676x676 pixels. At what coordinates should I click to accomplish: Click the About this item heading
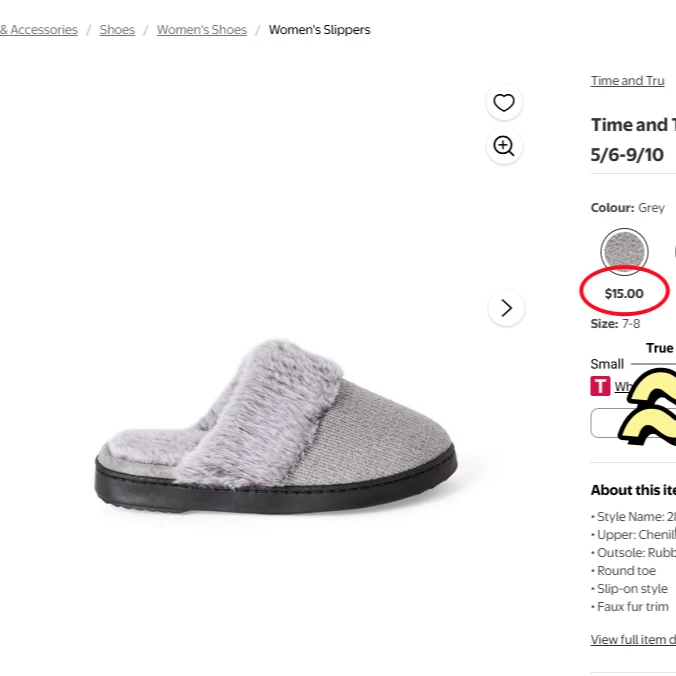[633, 490]
